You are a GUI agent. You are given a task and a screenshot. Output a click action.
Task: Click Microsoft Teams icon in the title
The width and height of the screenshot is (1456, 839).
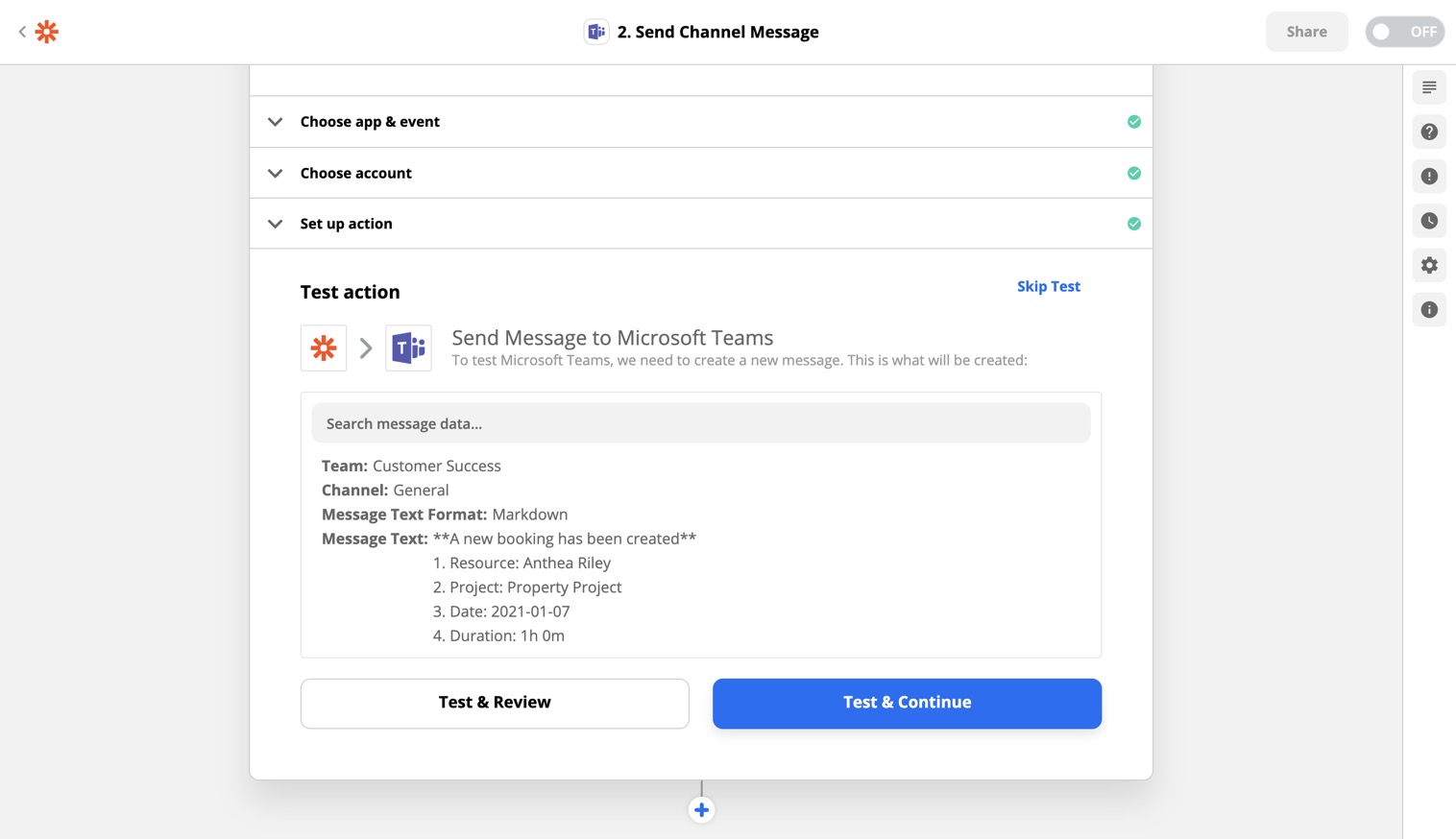click(x=596, y=32)
